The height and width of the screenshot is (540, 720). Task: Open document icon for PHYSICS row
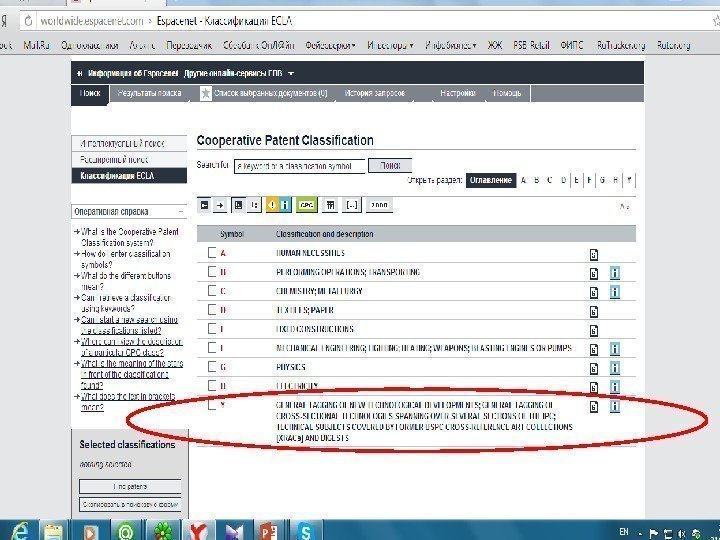click(x=594, y=368)
